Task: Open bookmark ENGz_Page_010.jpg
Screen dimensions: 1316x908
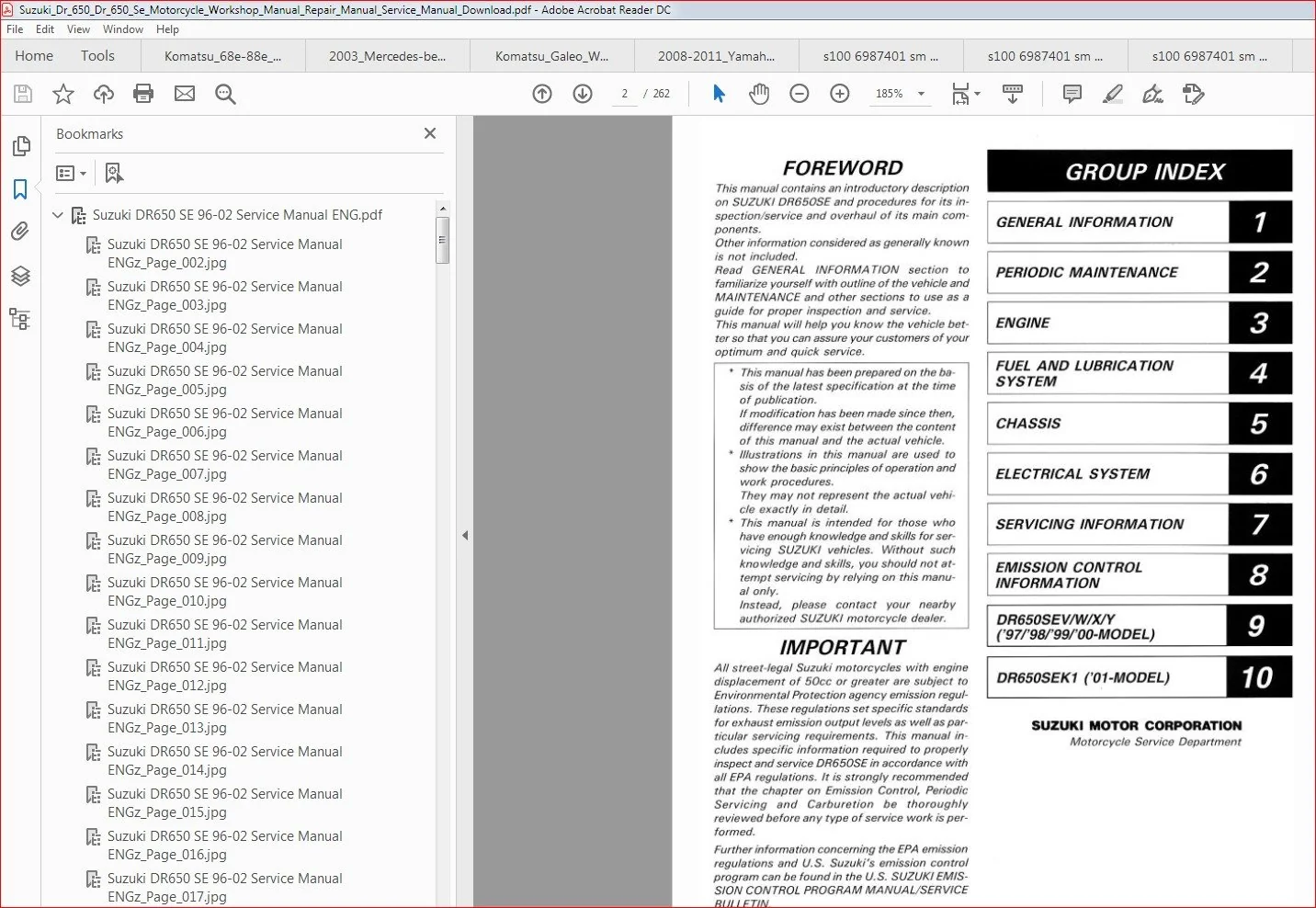Action: [x=224, y=592]
